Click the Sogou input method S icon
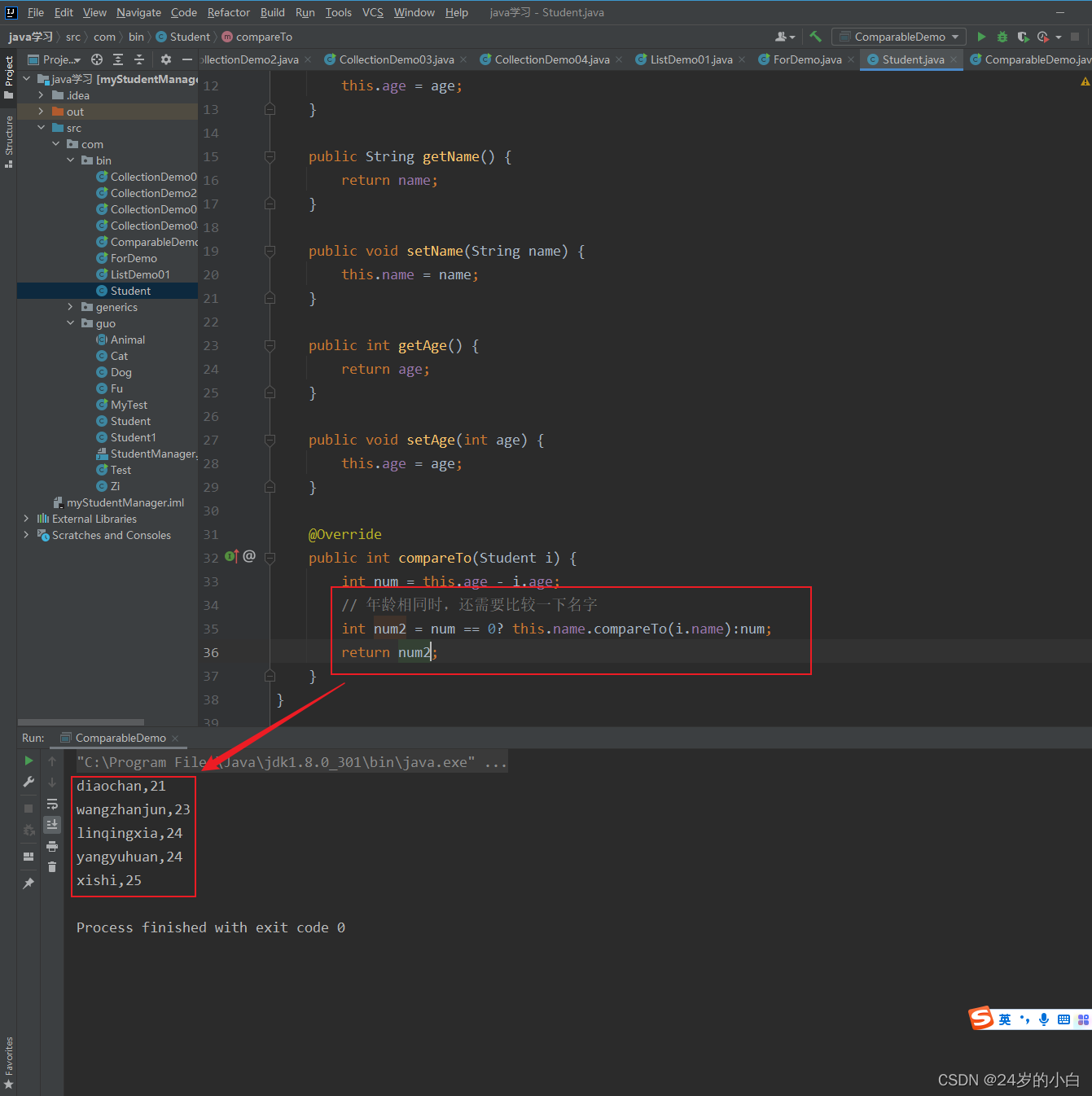Viewport: 1092px width, 1096px height. (981, 1018)
